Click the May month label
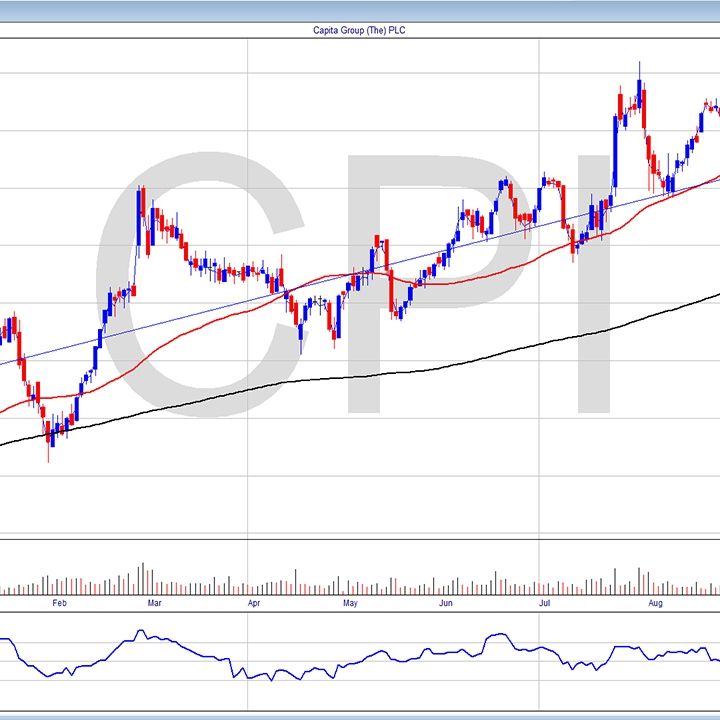Screen dimensions: 720x720 tap(350, 604)
